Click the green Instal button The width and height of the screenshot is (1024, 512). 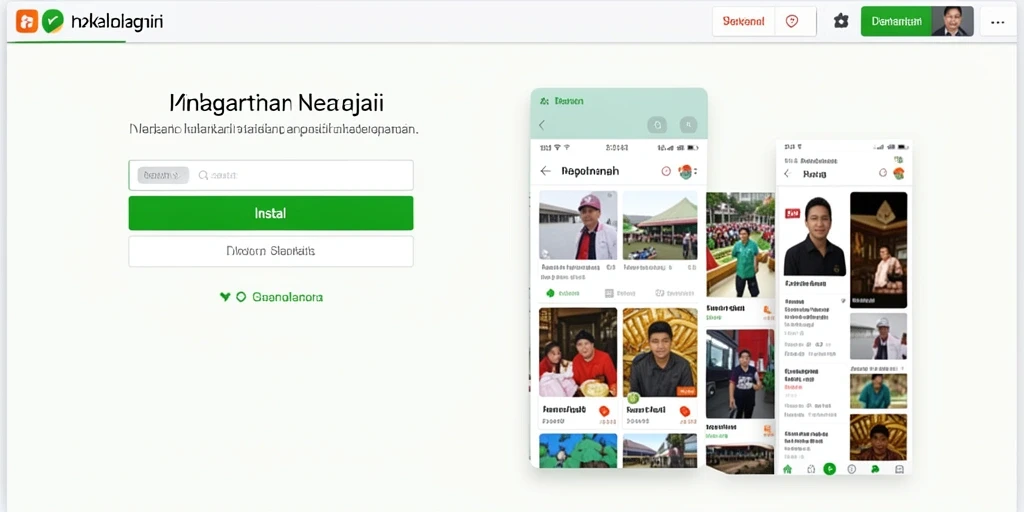coord(270,213)
